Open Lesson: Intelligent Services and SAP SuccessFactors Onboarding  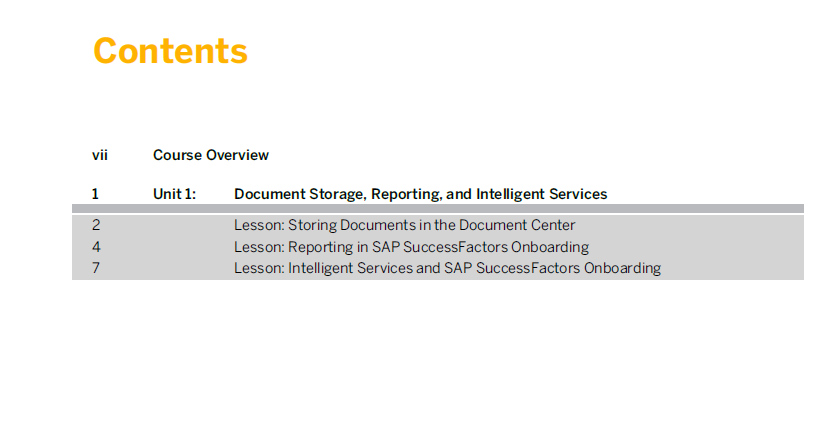click(x=448, y=268)
